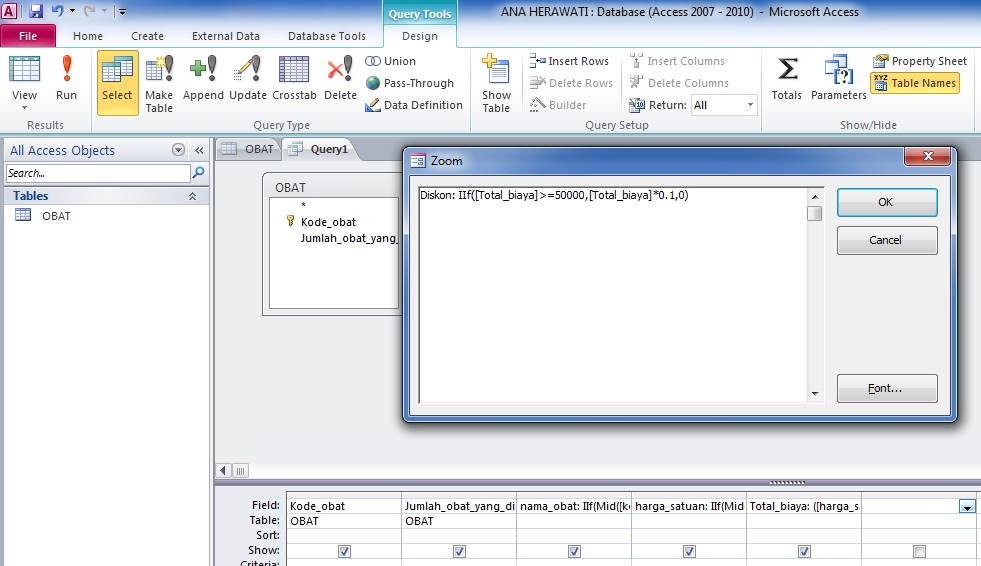This screenshot has width=981, height=566.
Task: Click the Access application icon in title bar
Action: (x=10, y=11)
